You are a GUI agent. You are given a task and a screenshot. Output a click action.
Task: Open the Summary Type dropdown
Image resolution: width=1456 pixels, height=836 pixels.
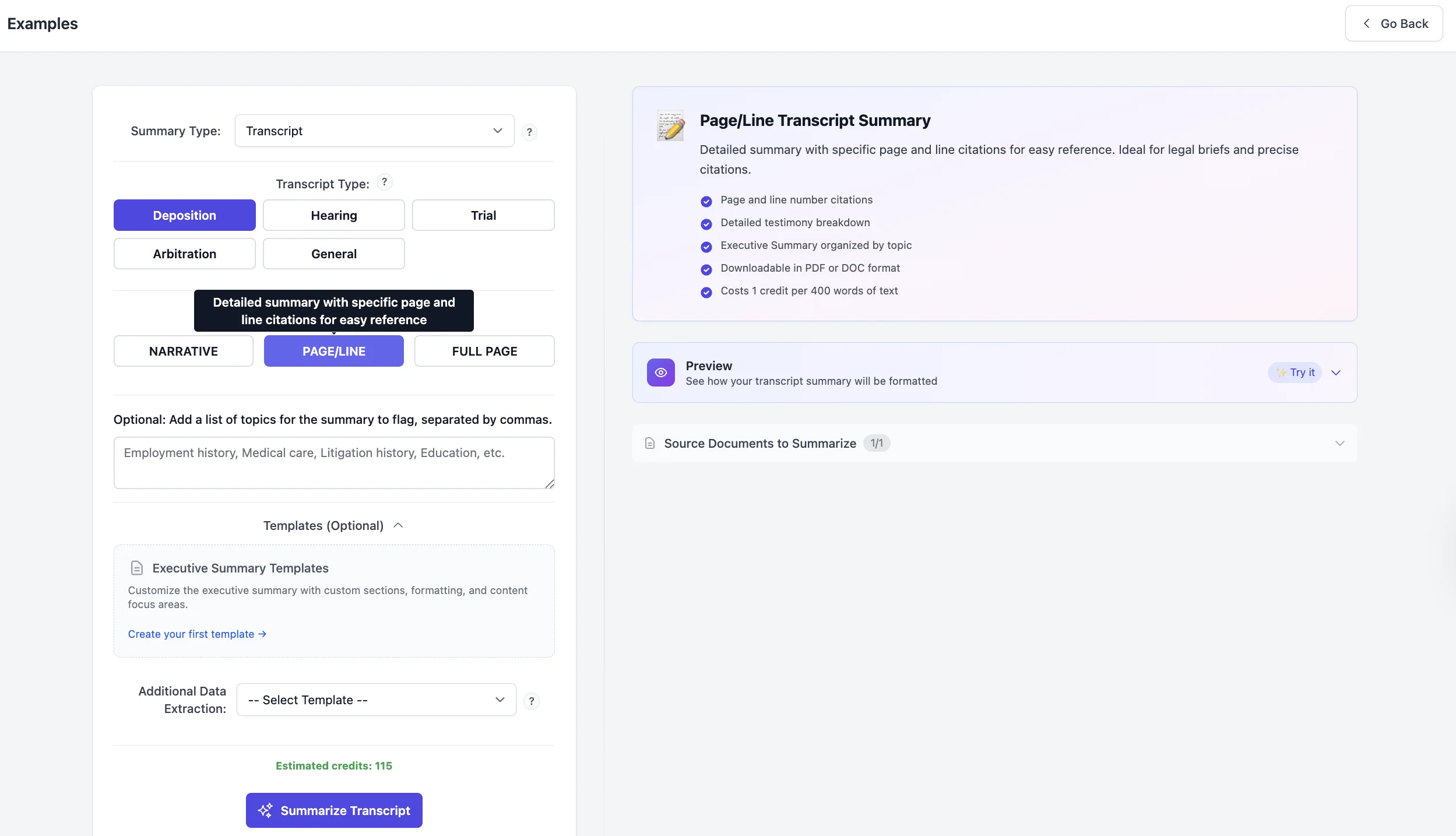[374, 131]
